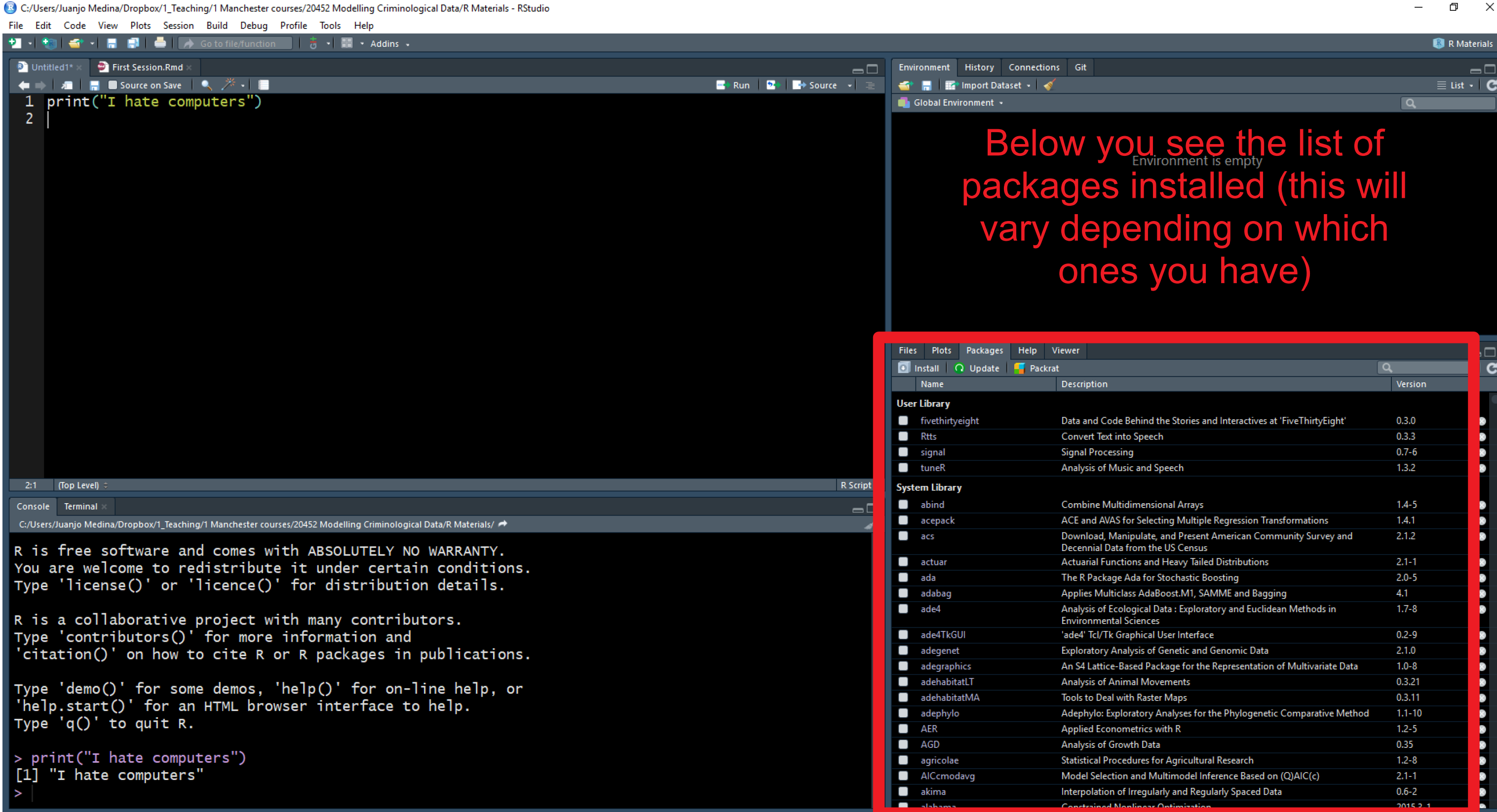Screen dimensions: 1497x812
Task: Switch to the History tab
Action: pos(979,68)
